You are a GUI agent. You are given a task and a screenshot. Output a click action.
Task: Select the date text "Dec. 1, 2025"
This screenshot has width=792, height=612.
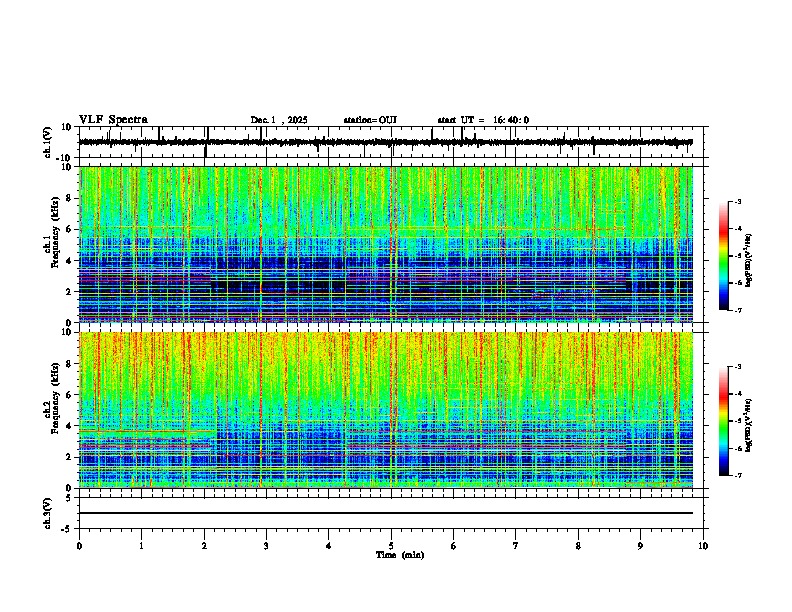279,120
